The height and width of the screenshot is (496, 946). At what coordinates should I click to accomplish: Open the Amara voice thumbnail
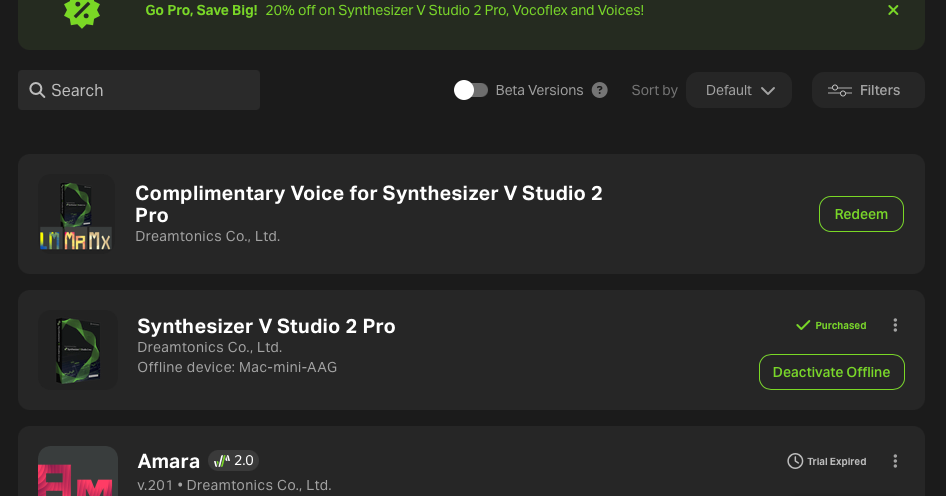(x=78, y=471)
